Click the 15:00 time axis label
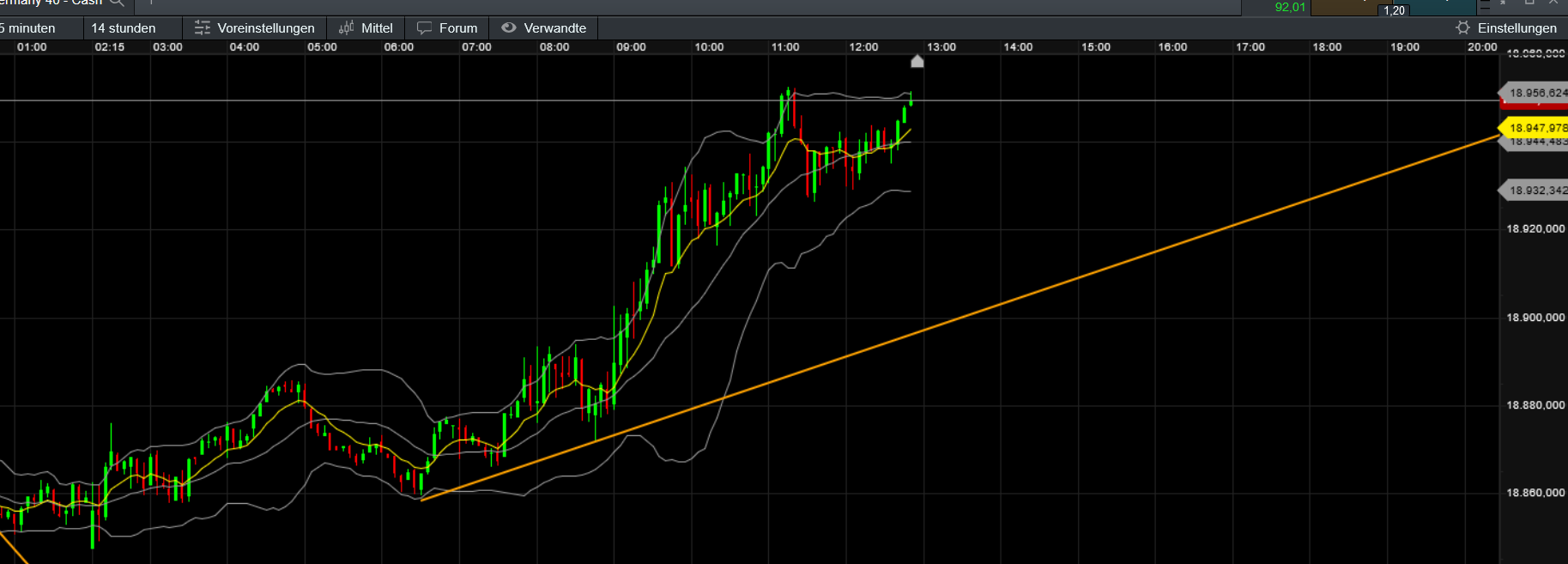Image resolution: width=1568 pixels, height=564 pixels. click(x=1096, y=47)
